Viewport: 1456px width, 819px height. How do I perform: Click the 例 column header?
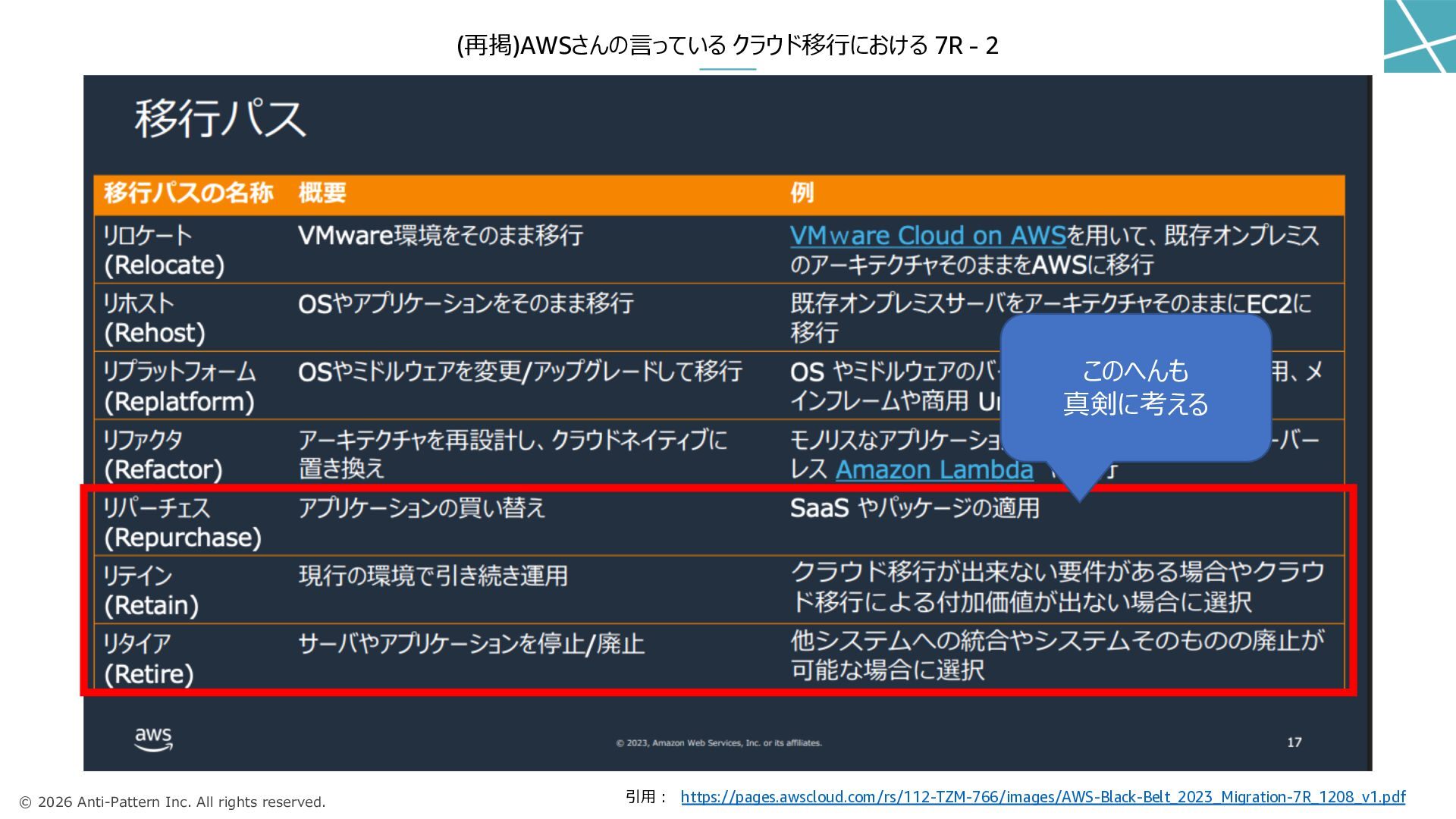coord(802,193)
